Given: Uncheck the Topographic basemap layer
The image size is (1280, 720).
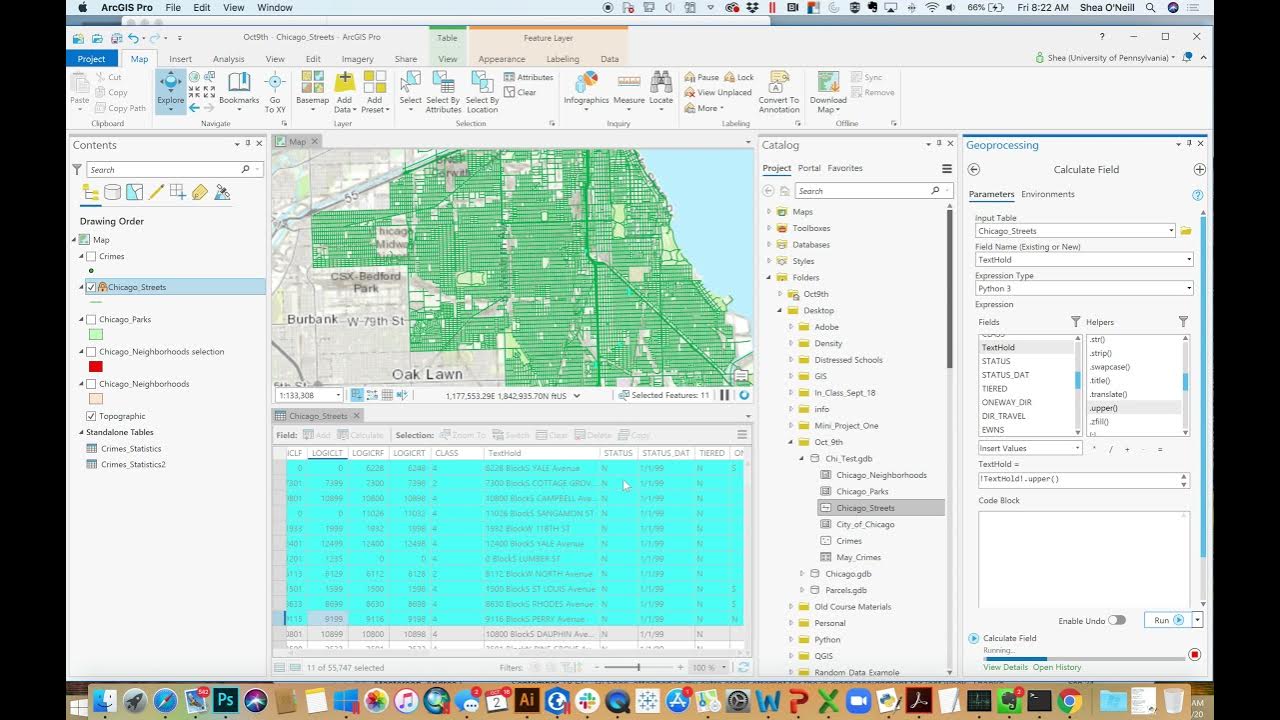Looking at the screenshot, I should pyautogui.click(x=92, y=416).
